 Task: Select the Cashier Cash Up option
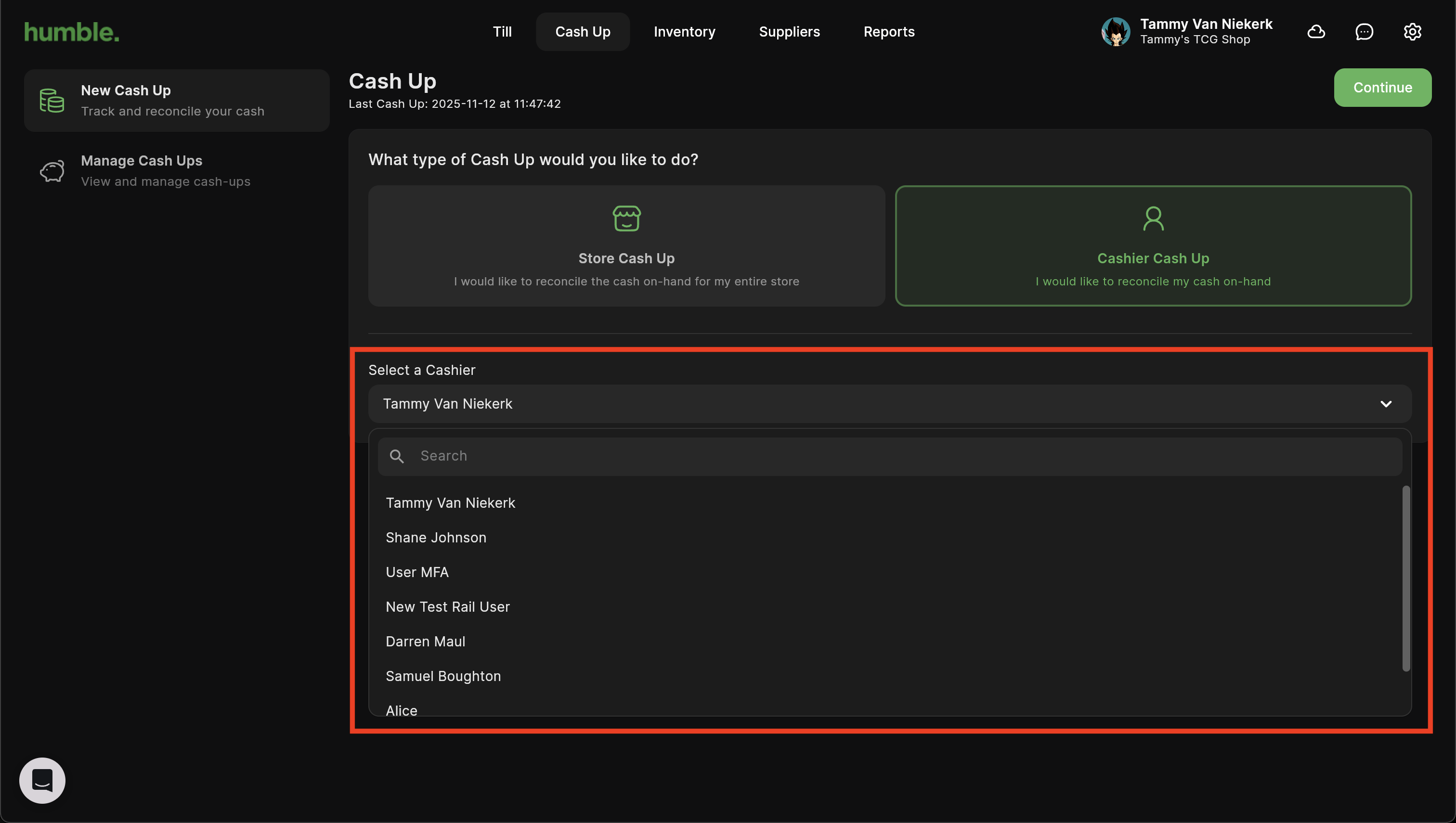coord(1153,246)
